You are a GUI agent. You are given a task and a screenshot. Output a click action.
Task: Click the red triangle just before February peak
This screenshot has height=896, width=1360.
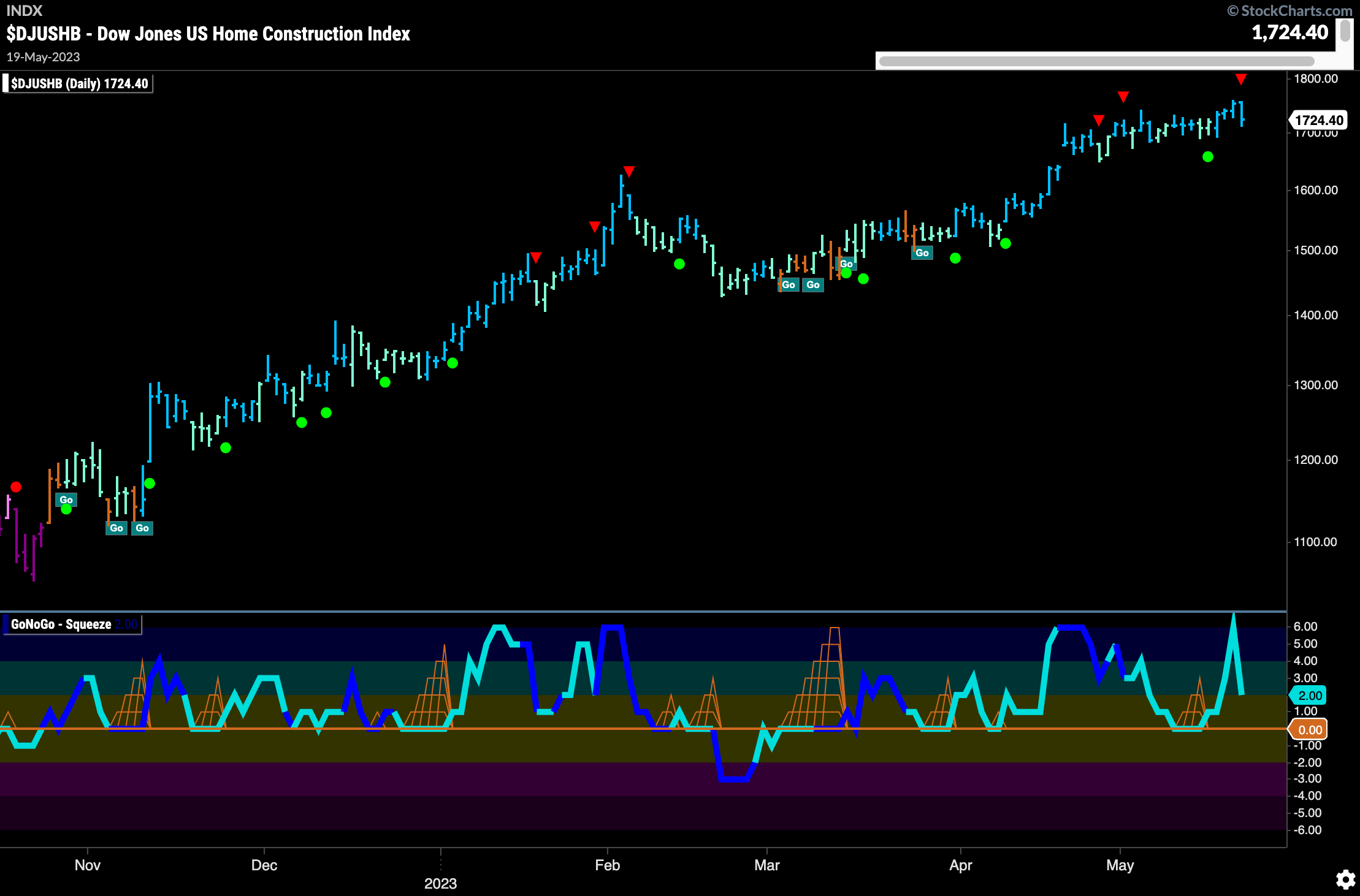pos(595,227)
